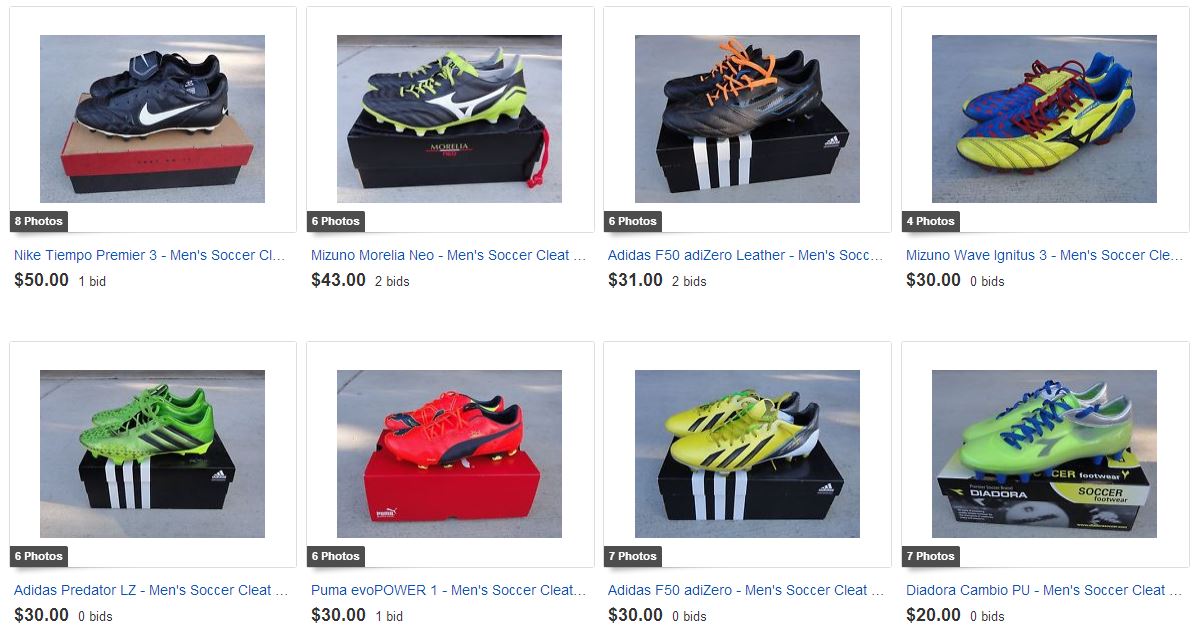View the Adidas F50 adiZero Leather photo
The height and width of the screenshot is (635, 1197).
(747, 119)
